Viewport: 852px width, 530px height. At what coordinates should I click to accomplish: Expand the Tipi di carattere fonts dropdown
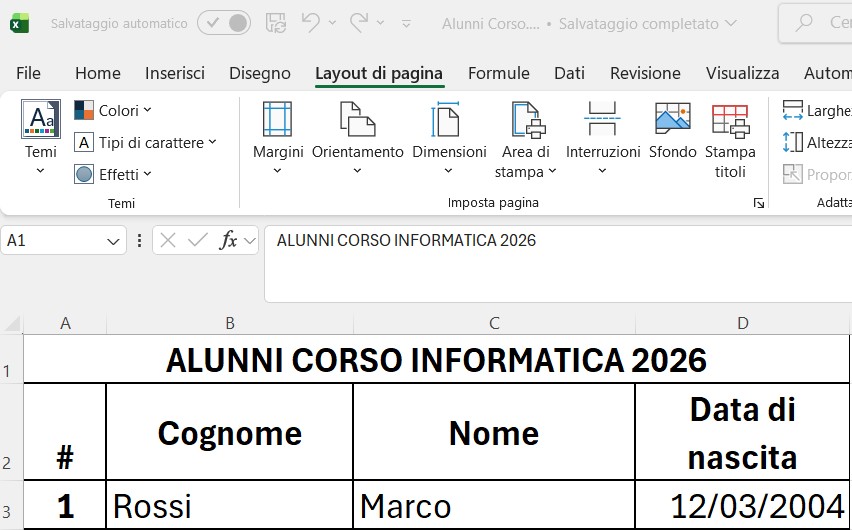tap(146, 142)
